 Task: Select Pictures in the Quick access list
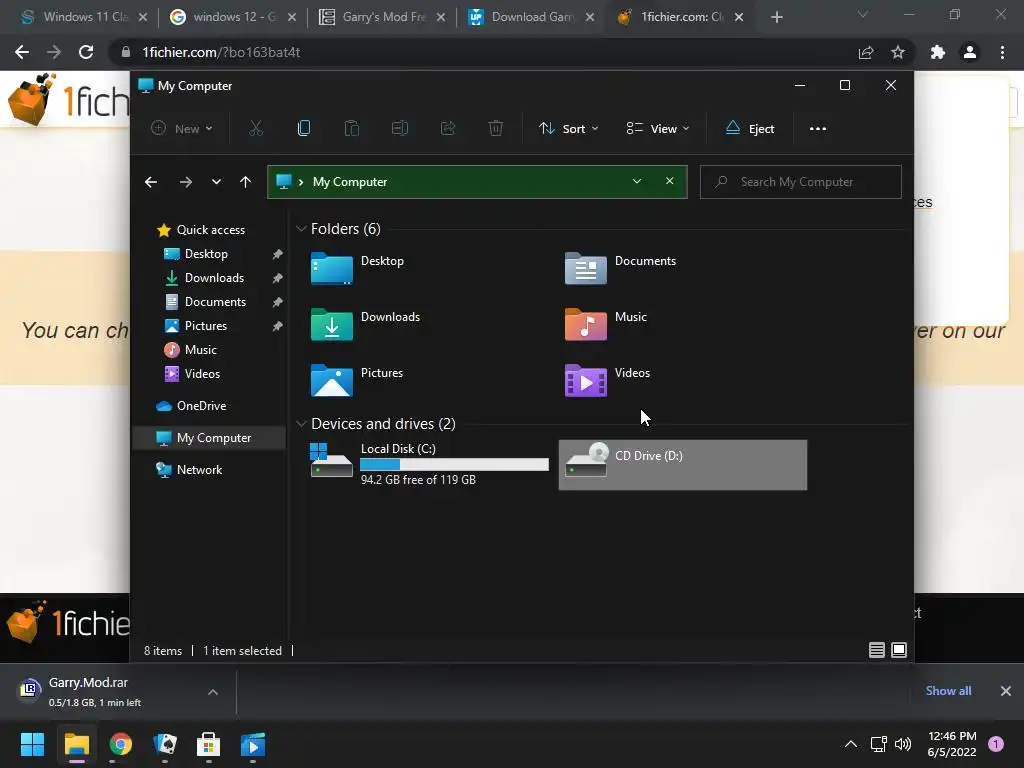(205, 326)
